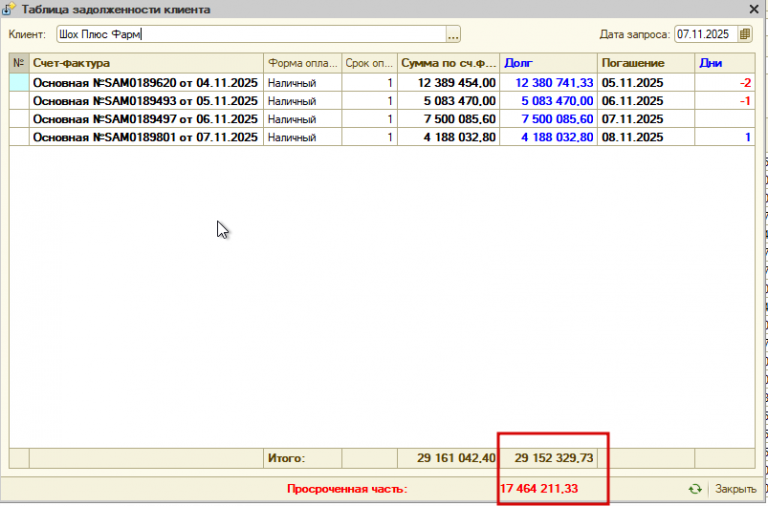
Task: Click the overdue amount 17 464 211,33
Action: (539, 489)
